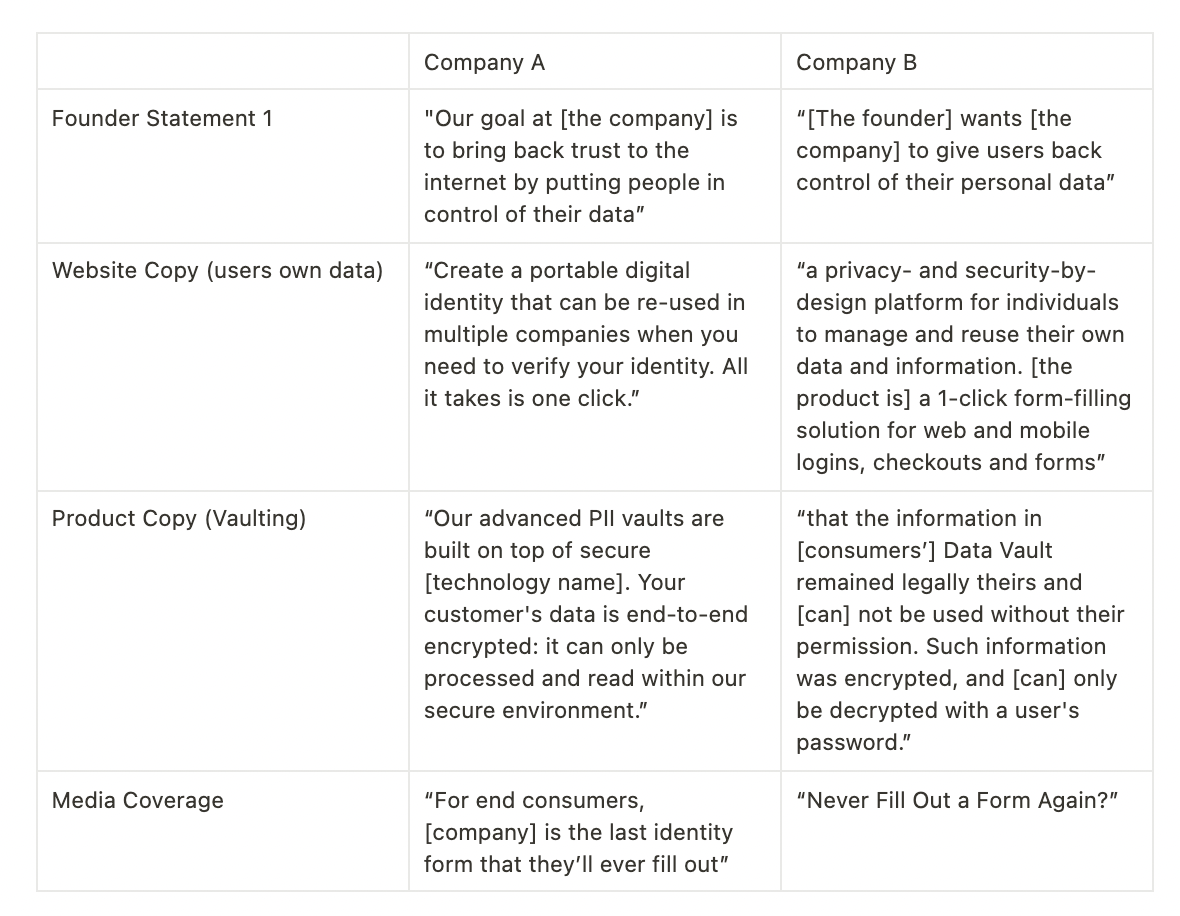The image size is (1180, 916).
Task: Click the 'portable digital identity' website copy cell
Action: (x=584, y=334)
